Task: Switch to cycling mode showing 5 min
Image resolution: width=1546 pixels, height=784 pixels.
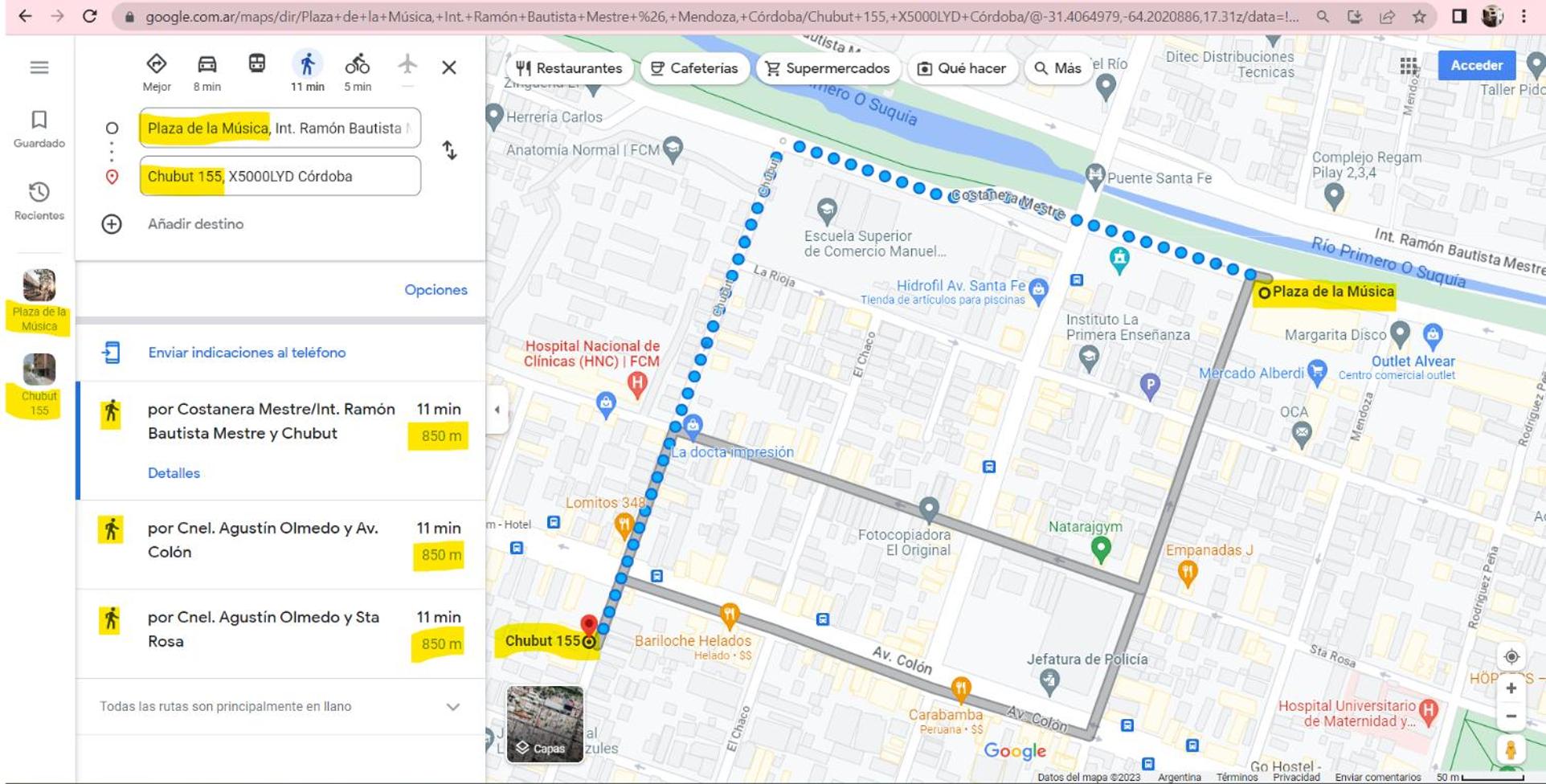Action: 358,71
